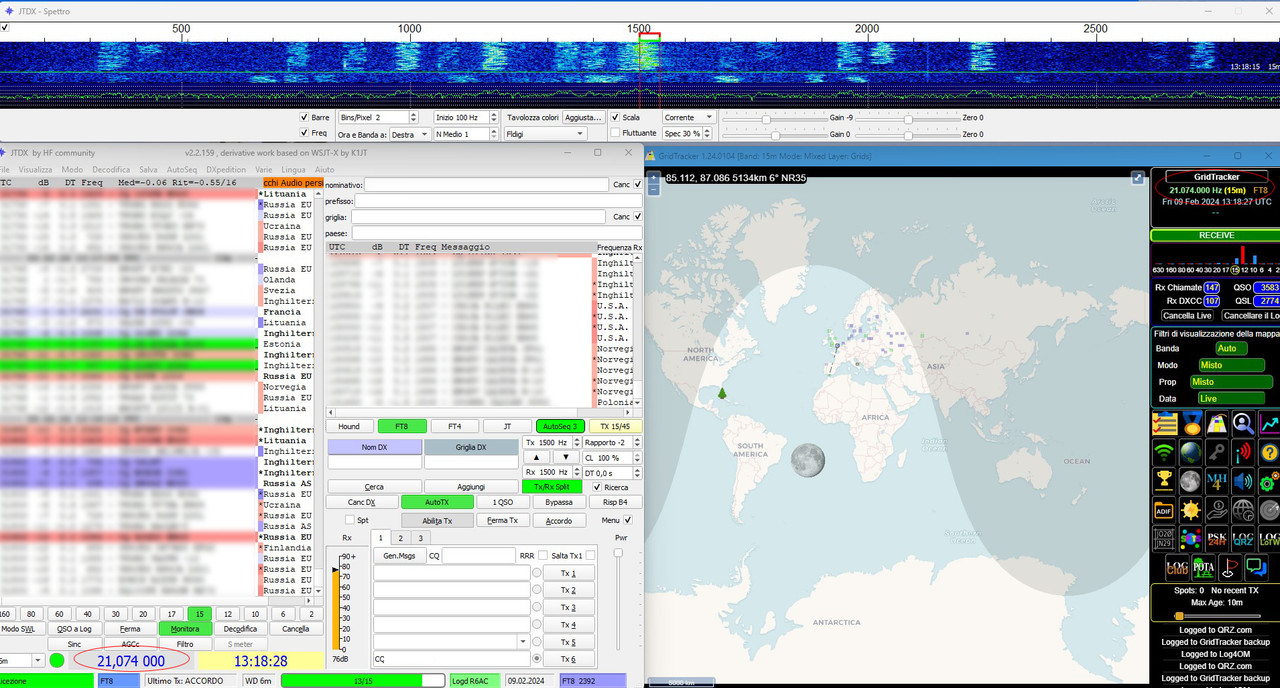
Task: Toggle the Freq checkbox in Spettro window
Action: pos(304,133)
